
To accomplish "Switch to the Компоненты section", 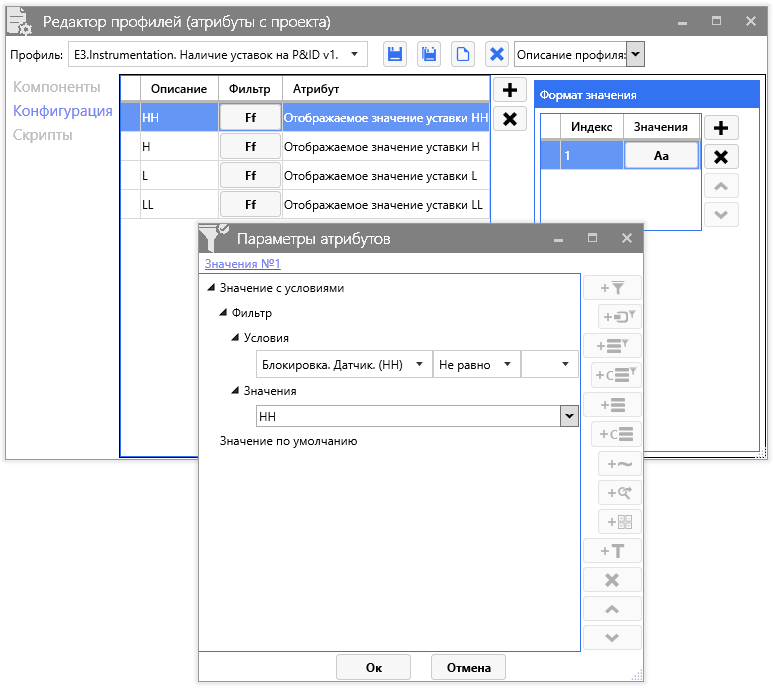I will pyautogui.click(x=57, y=87).
